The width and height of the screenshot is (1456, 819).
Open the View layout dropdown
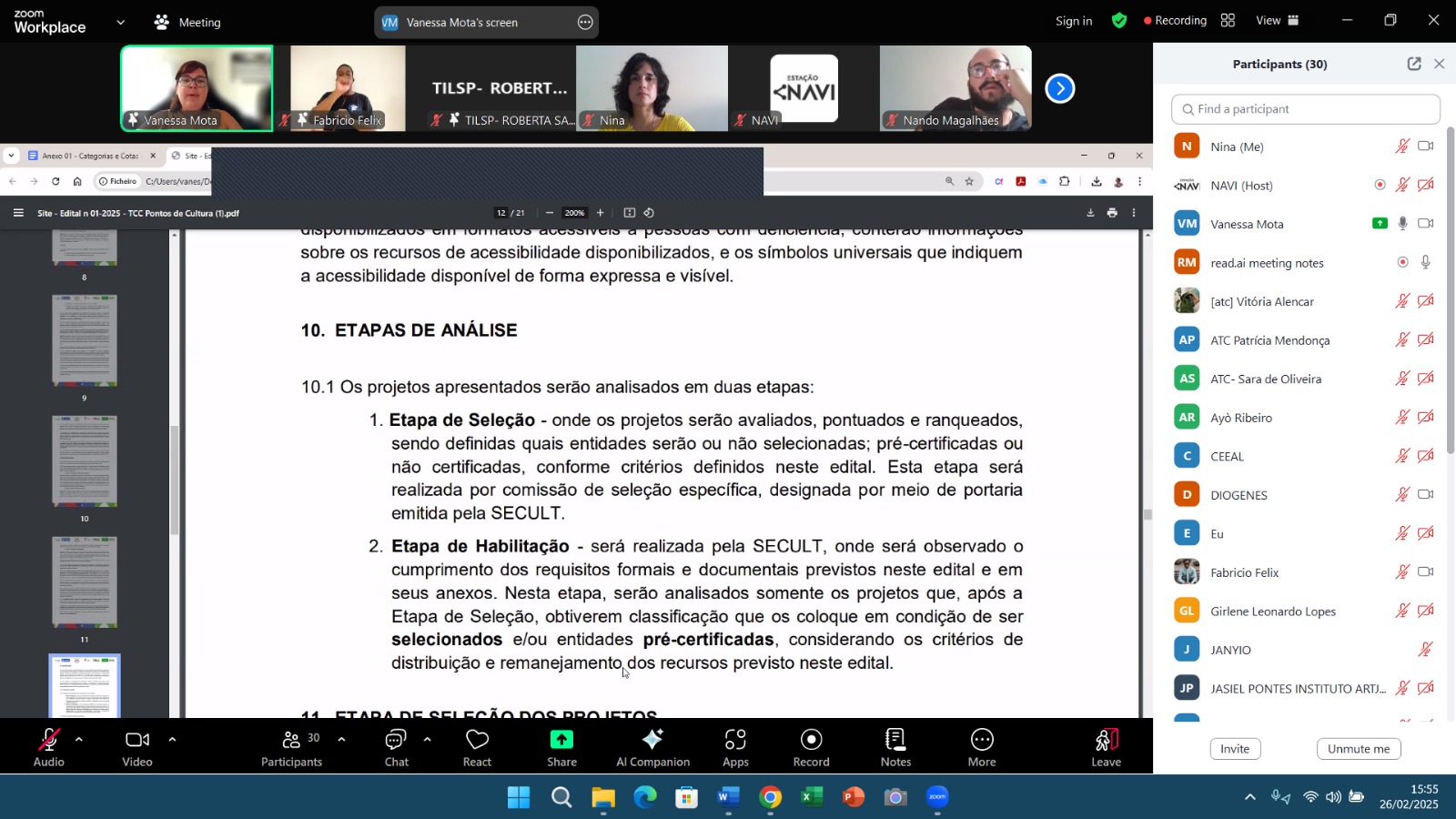1279,21
